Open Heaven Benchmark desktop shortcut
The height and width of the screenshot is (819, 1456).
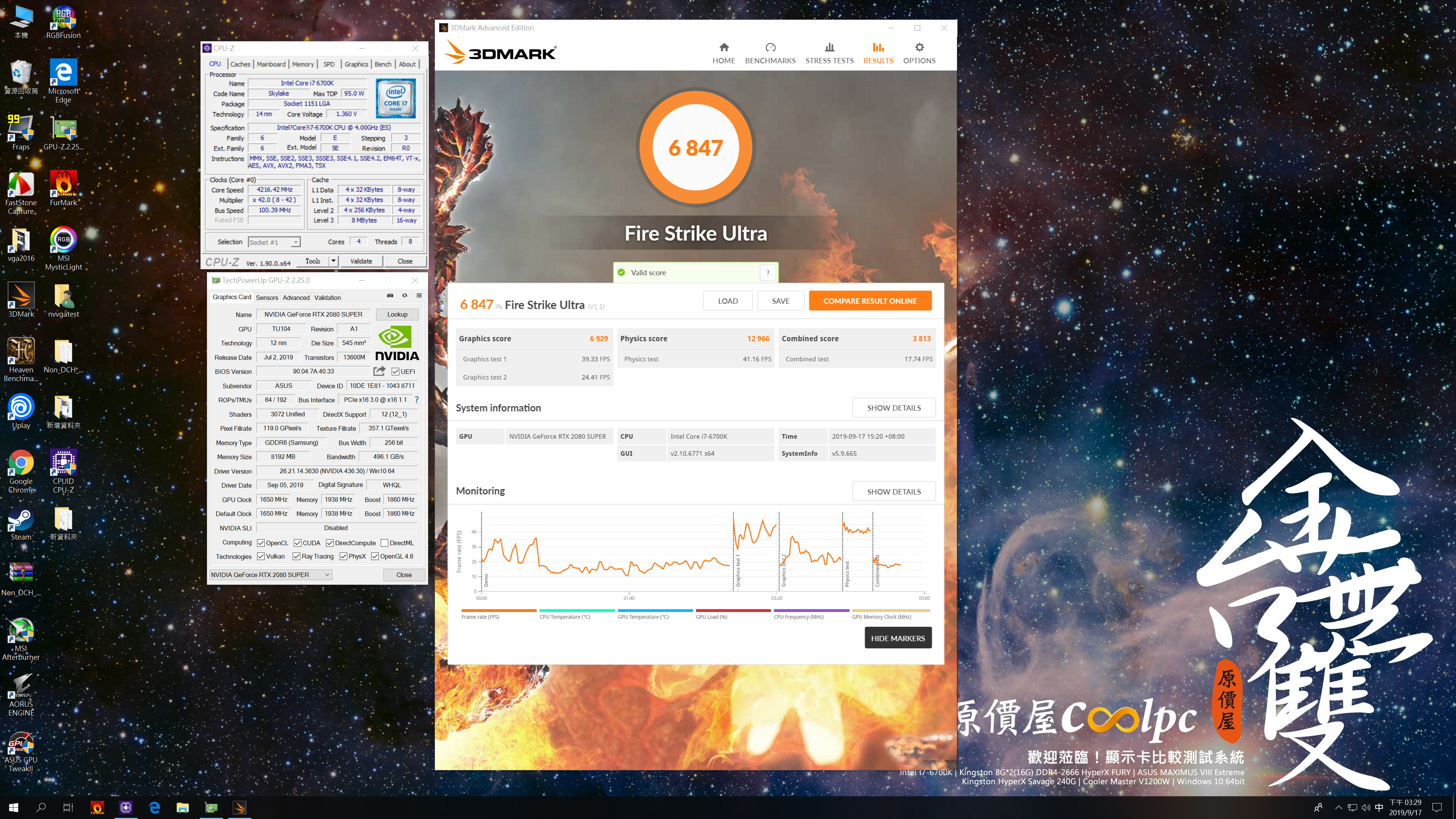pos(21,359)
